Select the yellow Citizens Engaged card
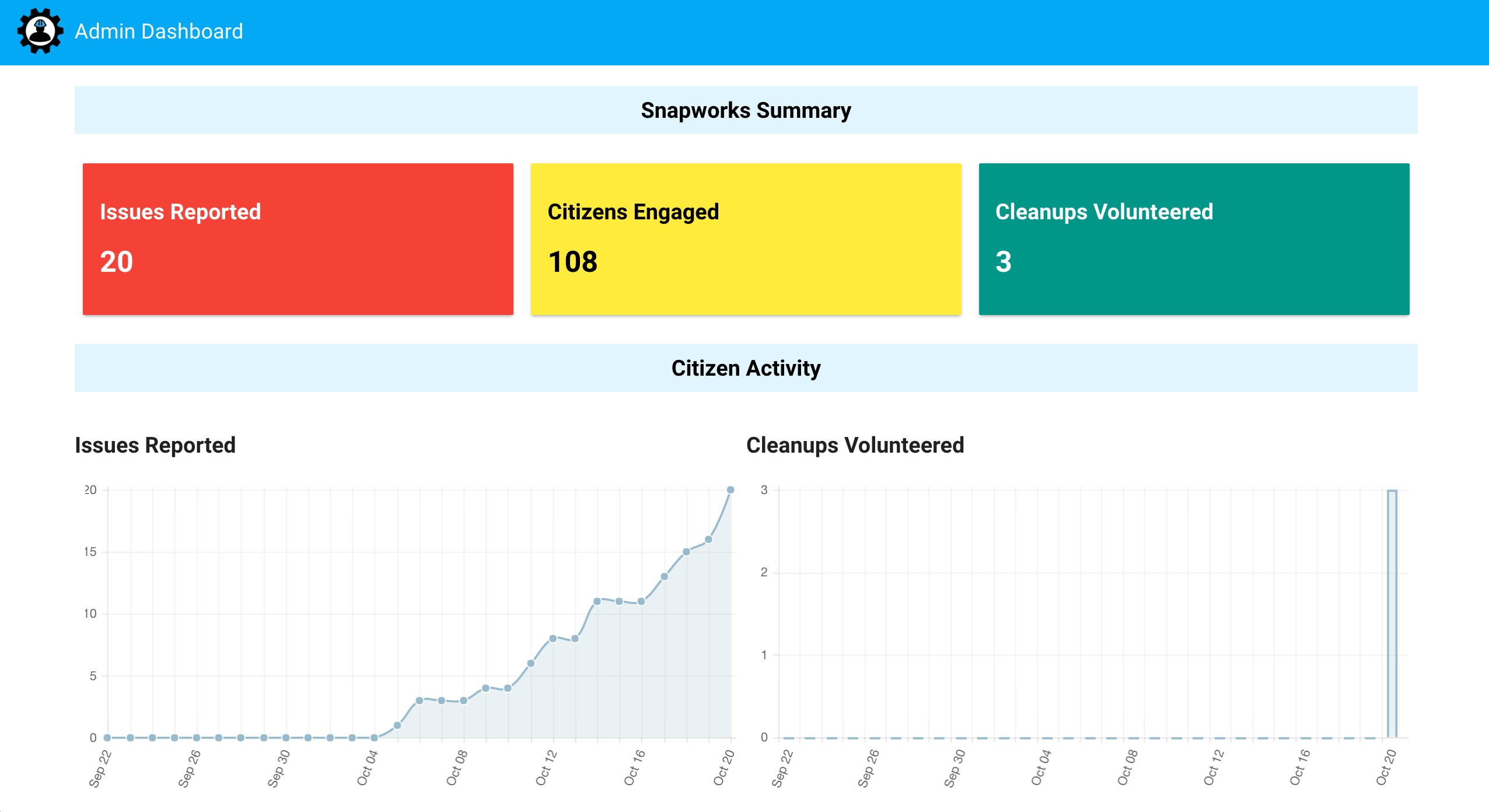This screenshot has height=812, width=1489. click(746, 239)
